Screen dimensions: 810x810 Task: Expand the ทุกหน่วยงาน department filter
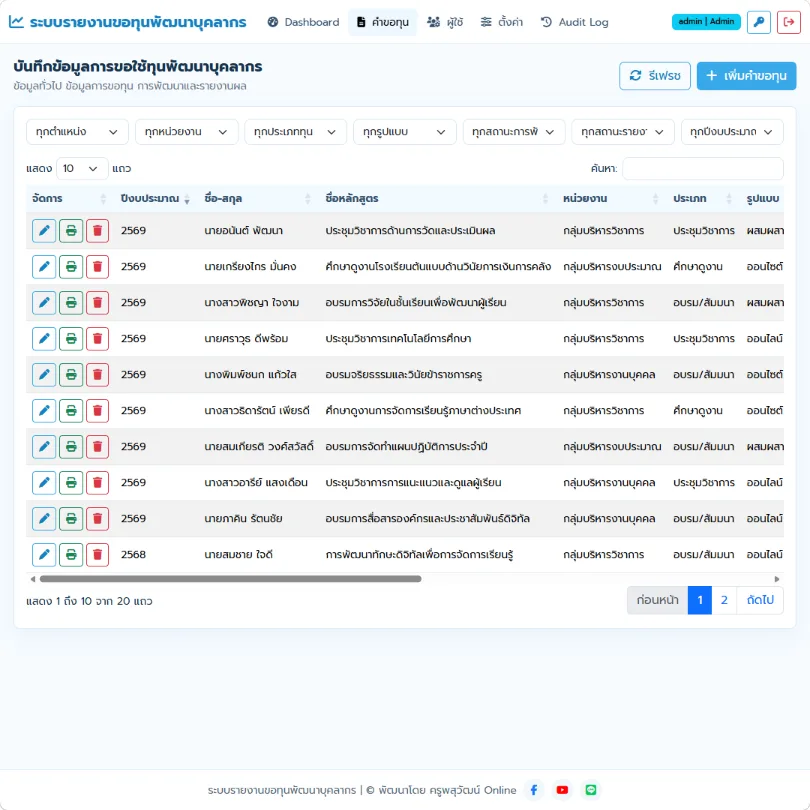pos(186,132)
